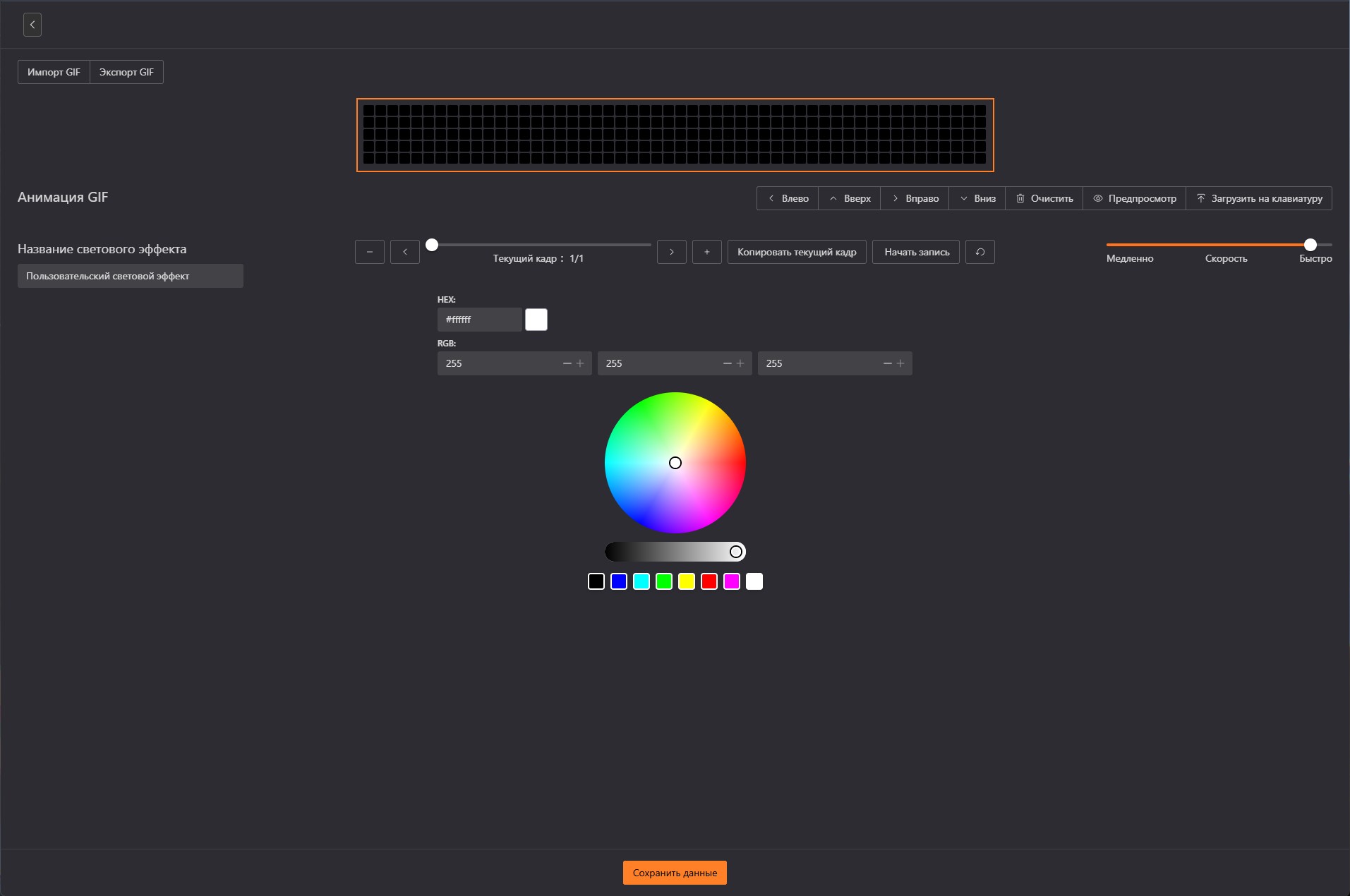Go to the next frame
This screenshot has width=1350, height=896.
(x=672, y=252)
